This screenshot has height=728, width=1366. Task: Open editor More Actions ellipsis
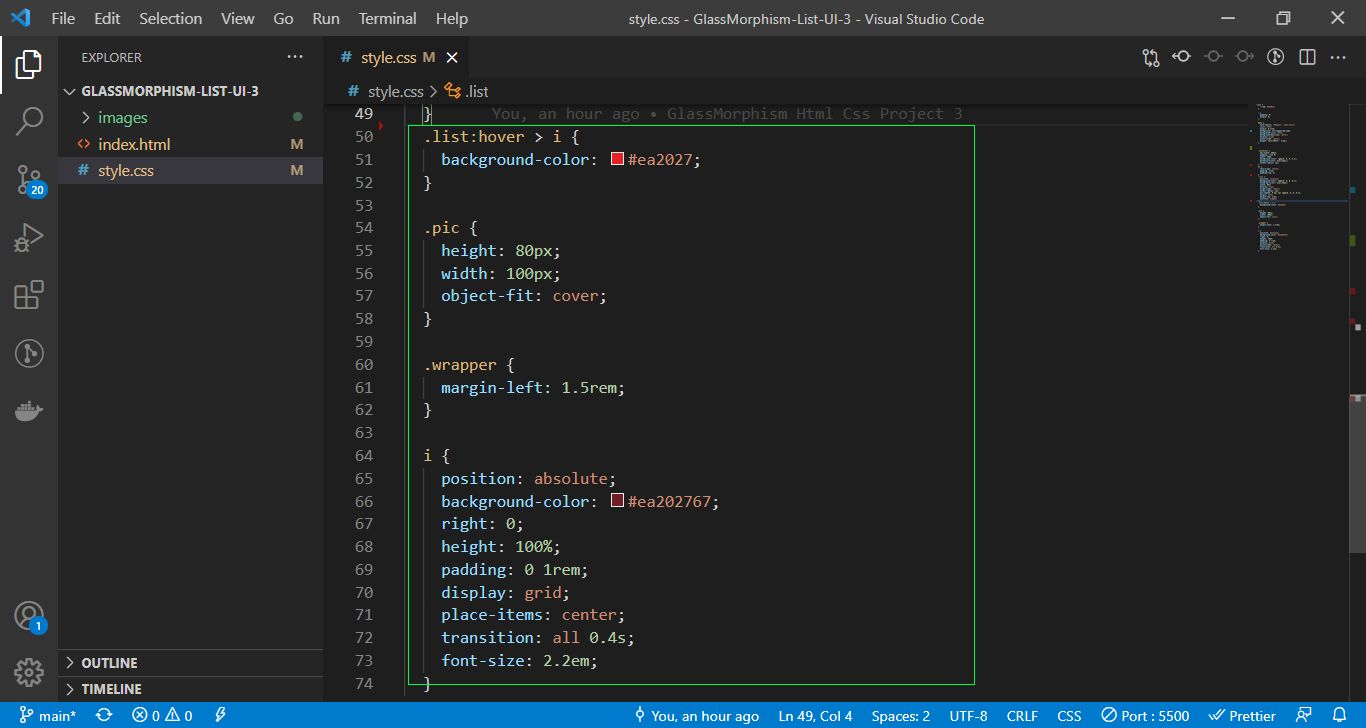point(1338,57)
